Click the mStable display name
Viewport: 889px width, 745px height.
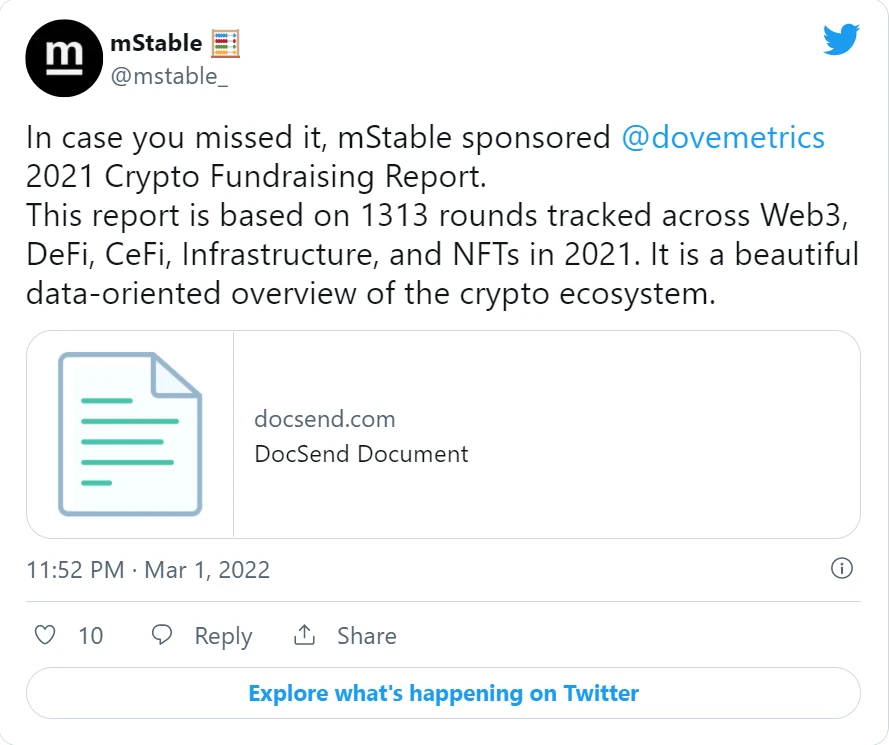pos(156,43)
